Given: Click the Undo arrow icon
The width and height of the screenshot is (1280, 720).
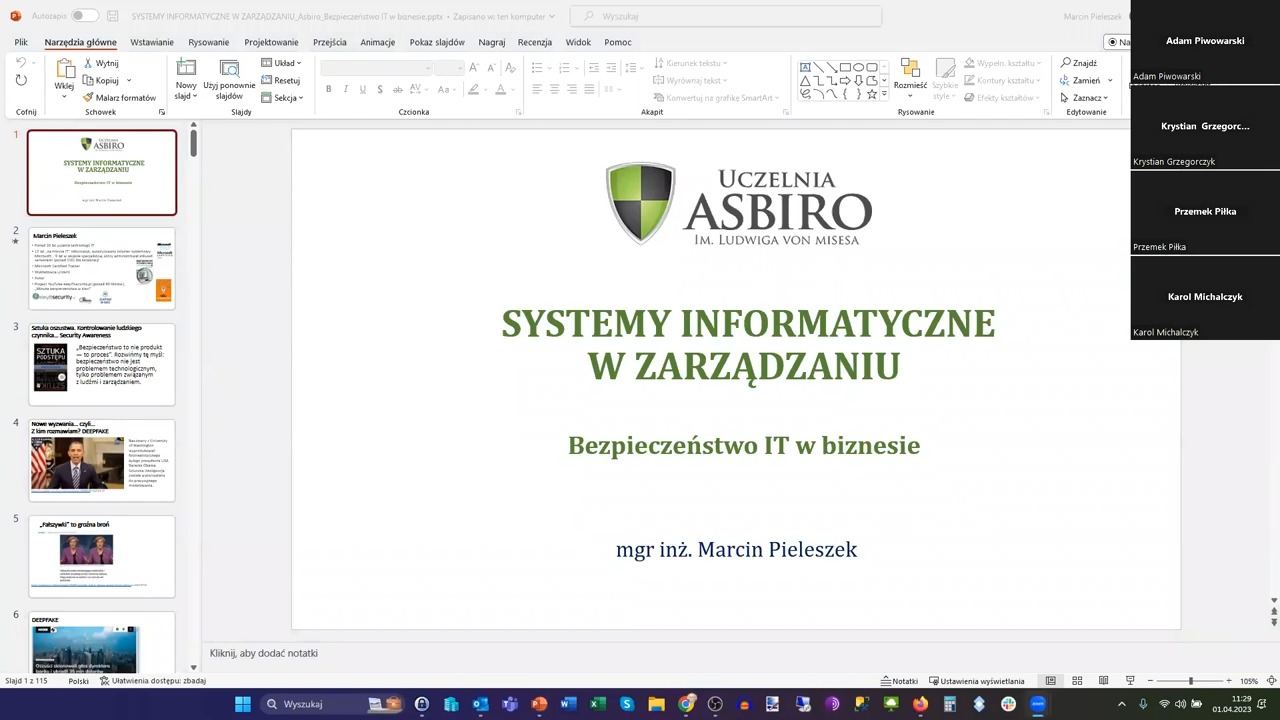Looking at the screenshot, I should coord(21,63).
